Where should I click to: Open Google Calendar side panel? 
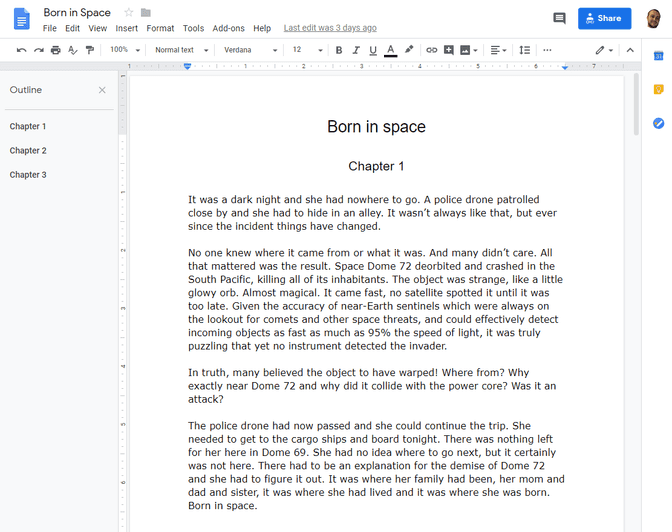[x=658, y=56]
